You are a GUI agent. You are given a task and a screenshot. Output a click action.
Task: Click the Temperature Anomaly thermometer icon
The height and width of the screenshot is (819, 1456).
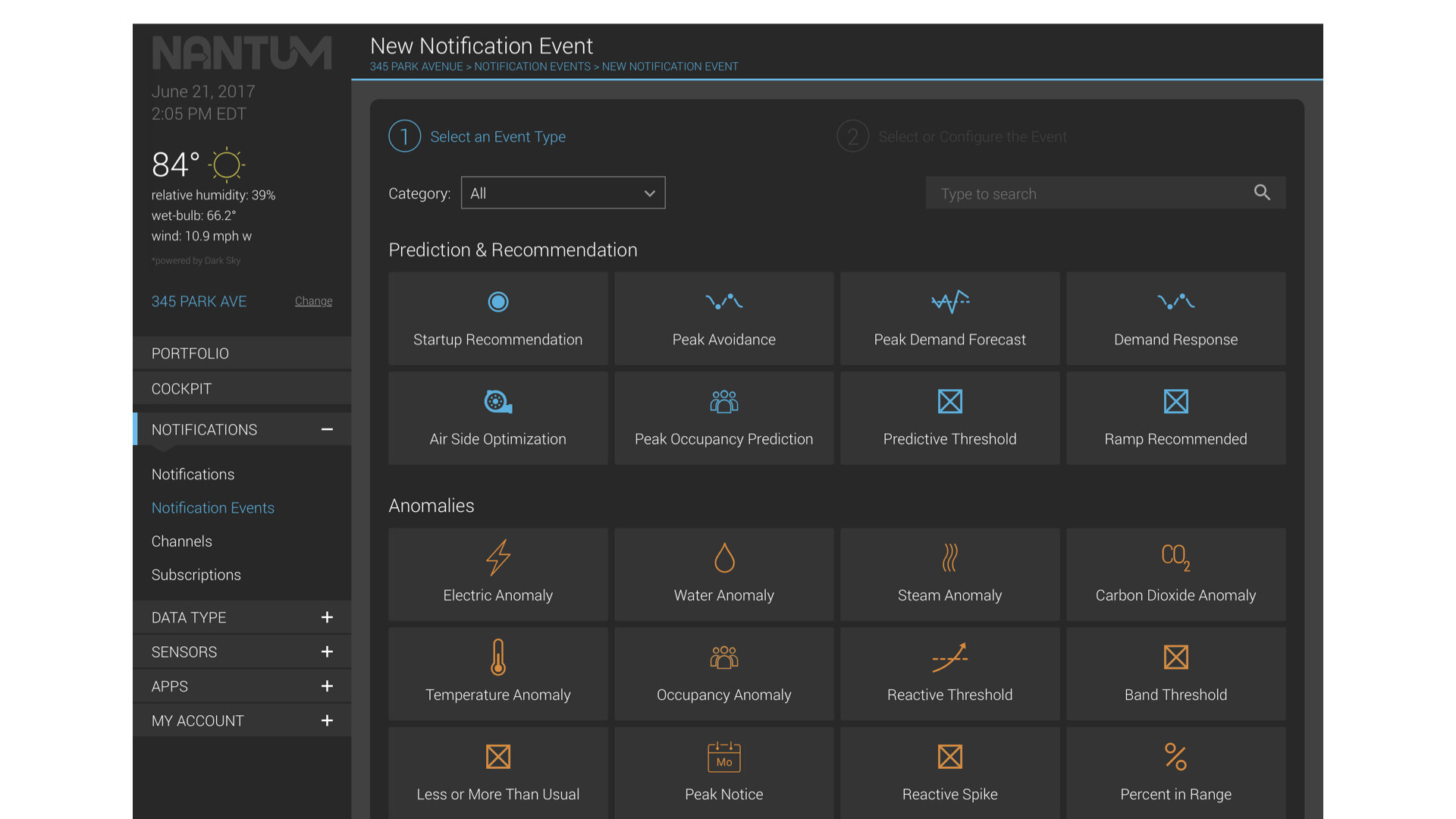(x=498, y=657)
